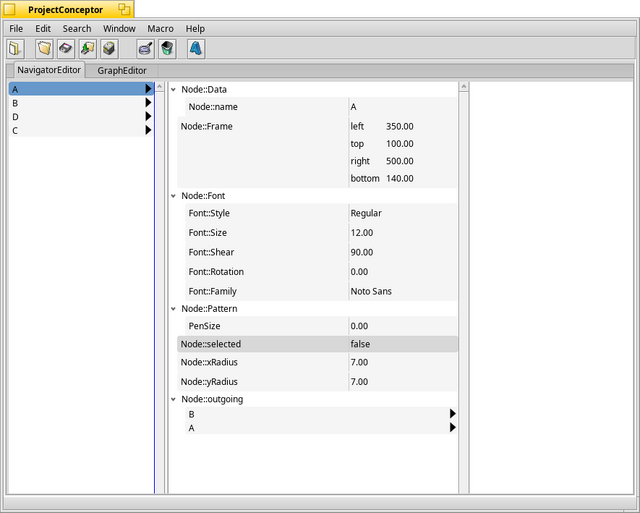
Task: Click the left frame value 350.00
Action: pos(400,127)
